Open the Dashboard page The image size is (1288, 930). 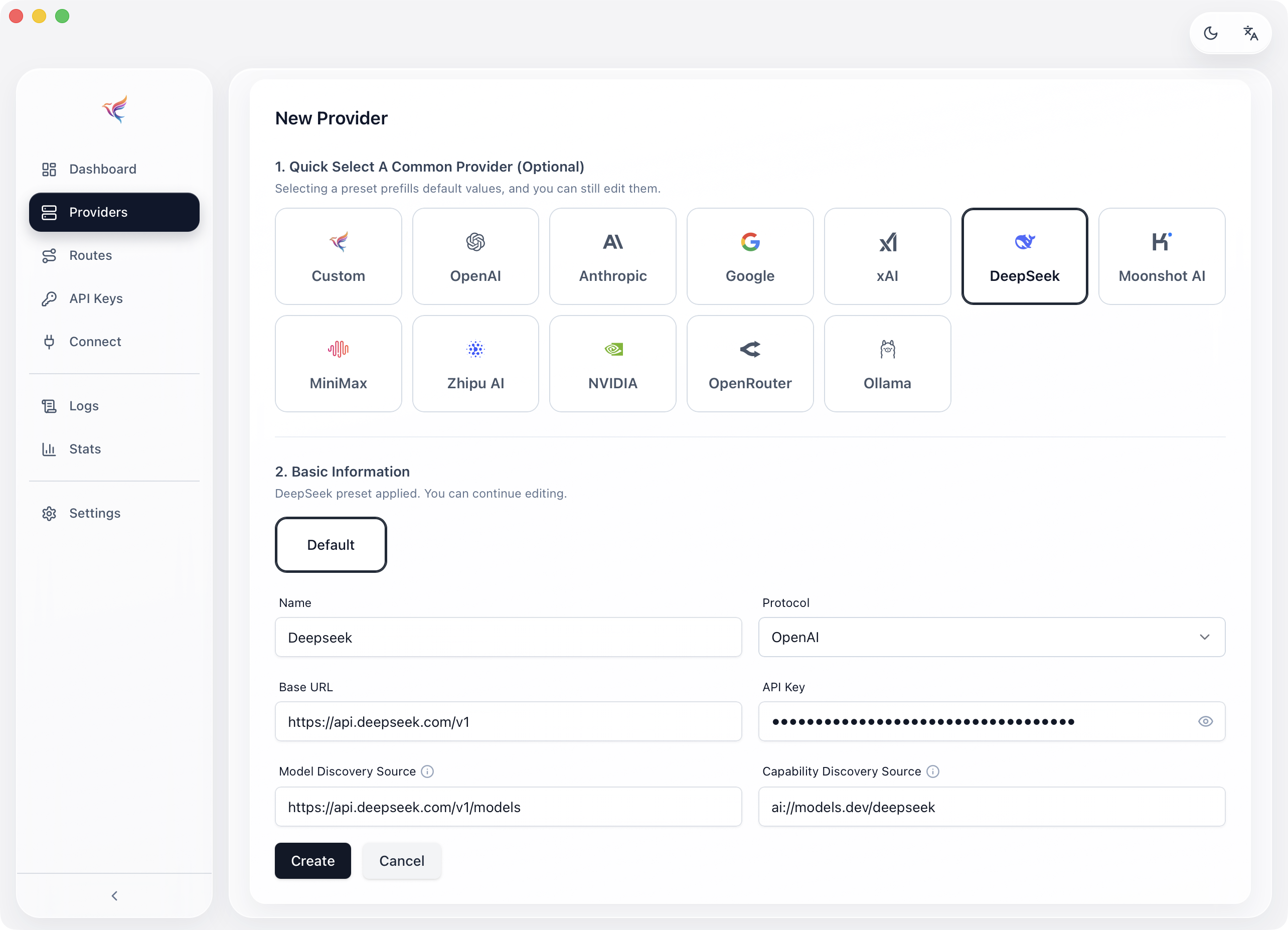point(114,169)
